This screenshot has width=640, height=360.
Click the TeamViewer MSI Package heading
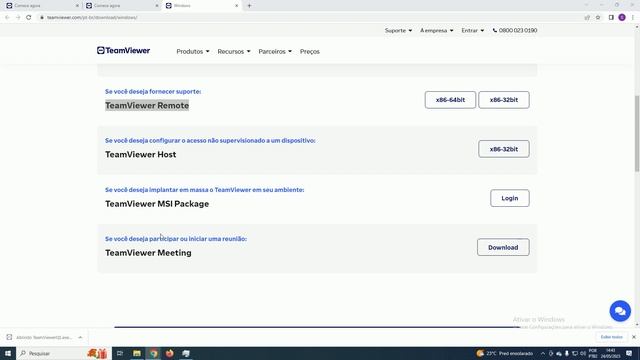[x=157, y=204]
